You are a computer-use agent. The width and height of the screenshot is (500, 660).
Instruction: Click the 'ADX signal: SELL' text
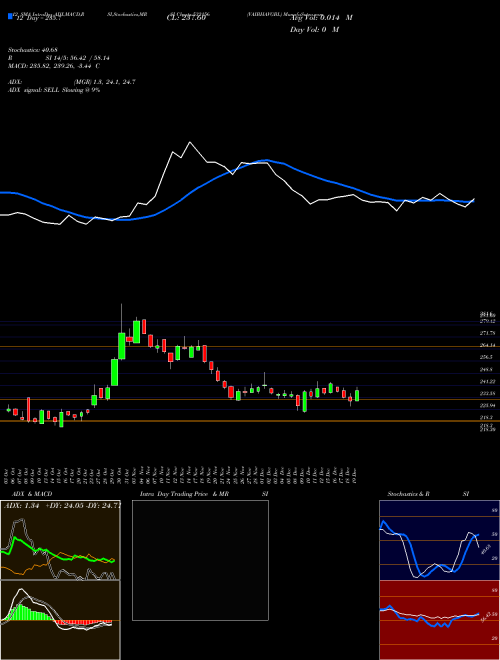[34, 90]
